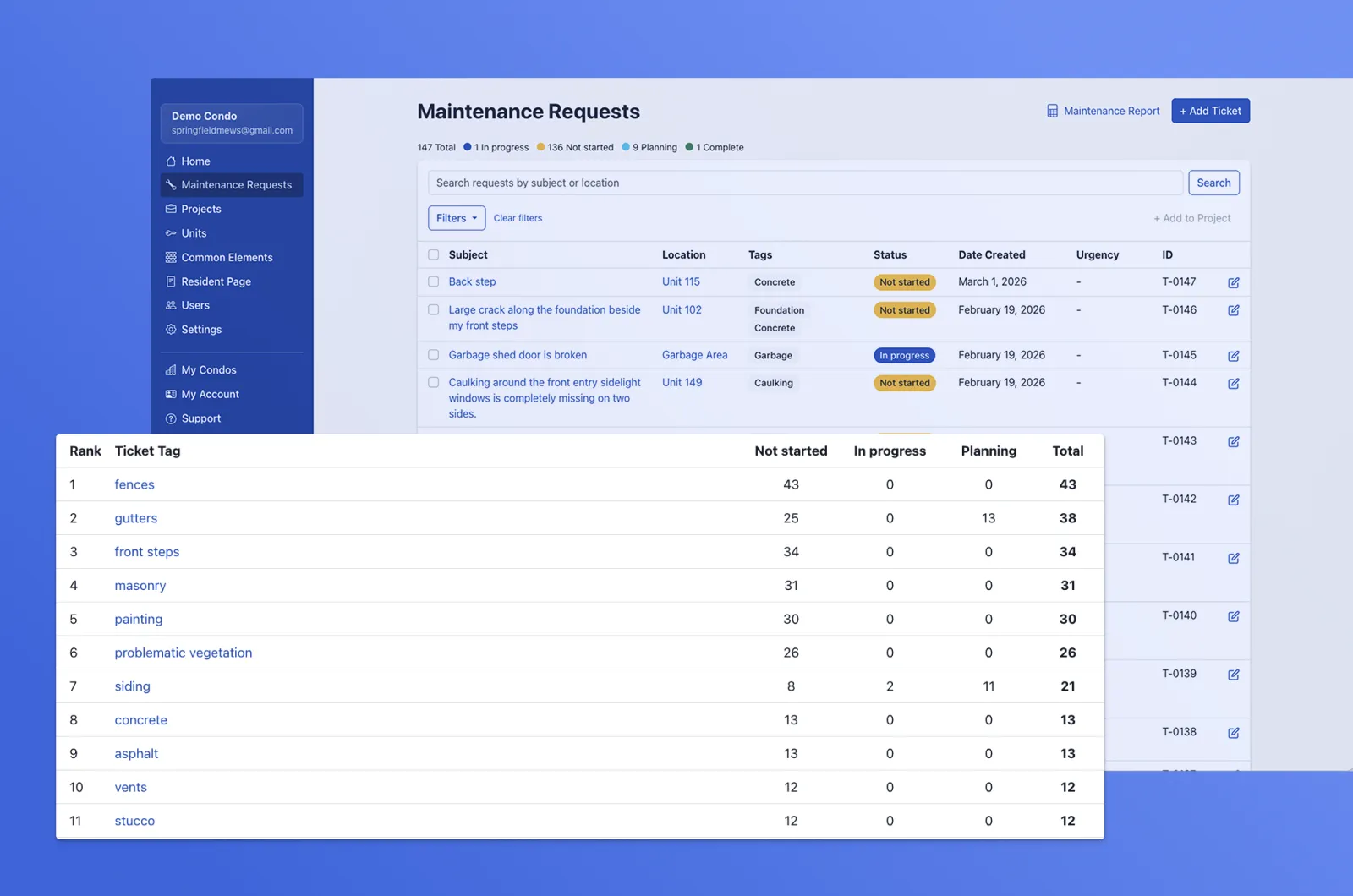The width and height of the screenshot is (1353, 896).
Task: Click the Home house icon in sidebar
Action: coord(171,161)
